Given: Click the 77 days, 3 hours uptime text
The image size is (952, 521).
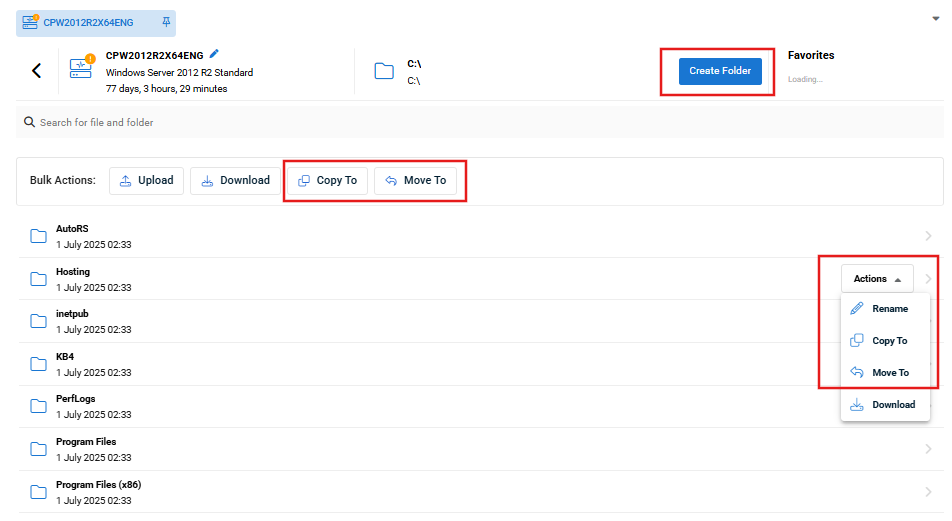Looking at the screenshot, I should [166, 89].
